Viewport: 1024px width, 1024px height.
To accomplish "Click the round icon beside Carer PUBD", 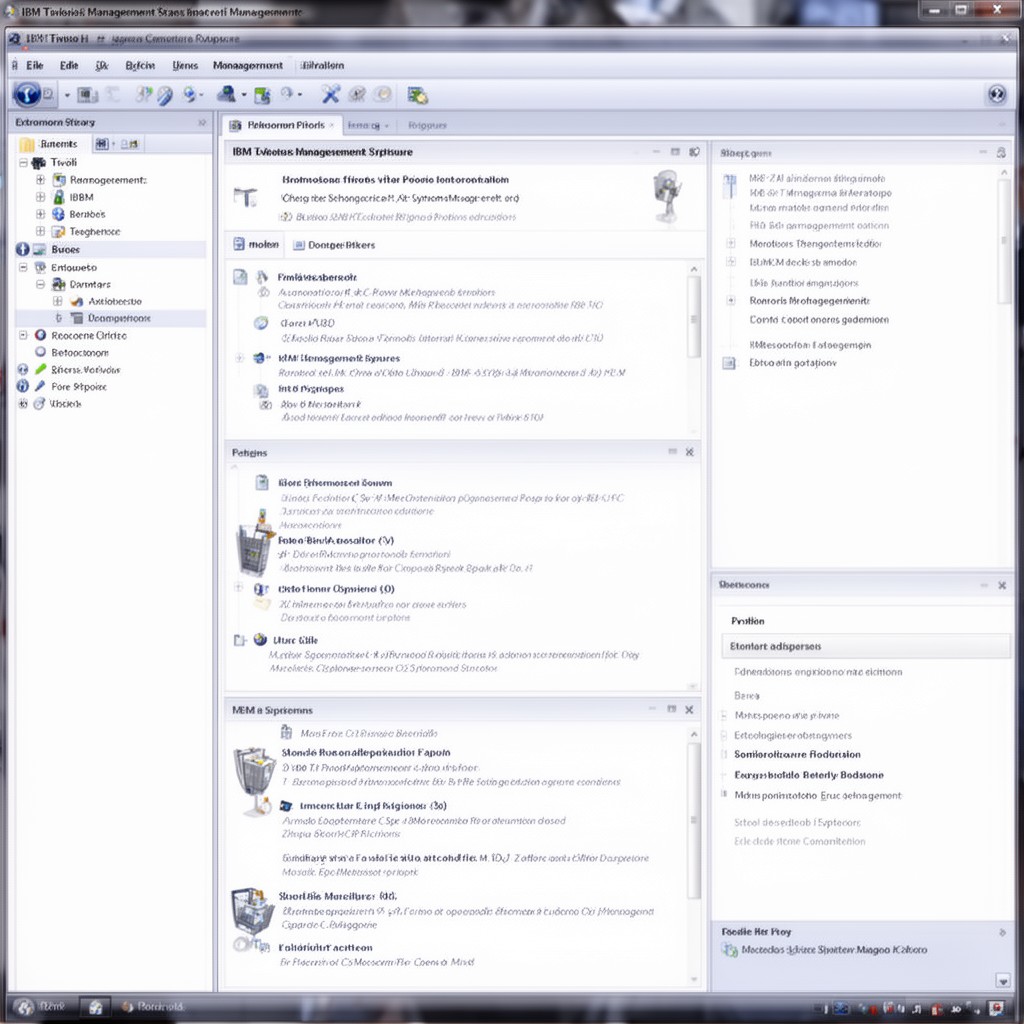I will pos(261,323).
